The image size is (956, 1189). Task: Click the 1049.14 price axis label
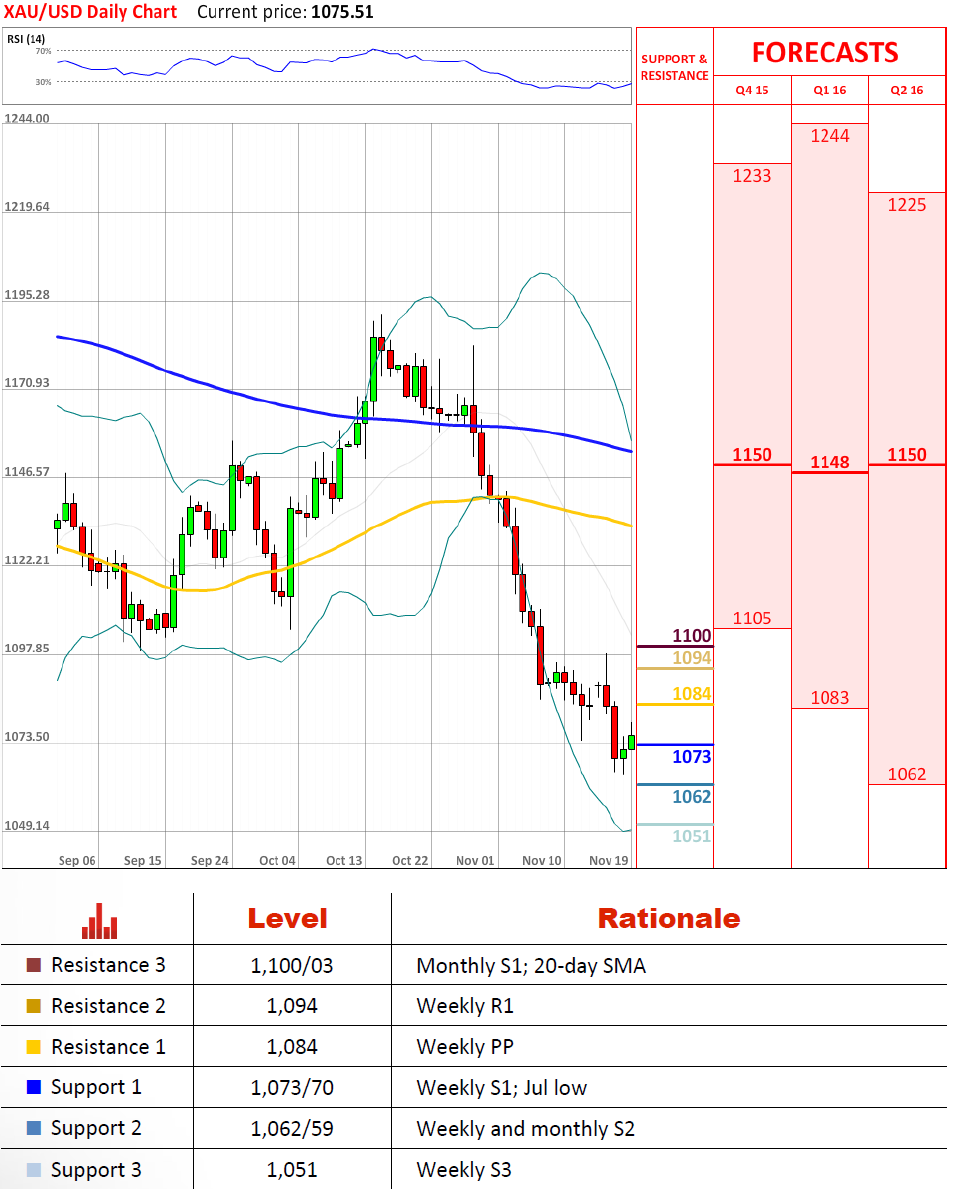point(27,825)
